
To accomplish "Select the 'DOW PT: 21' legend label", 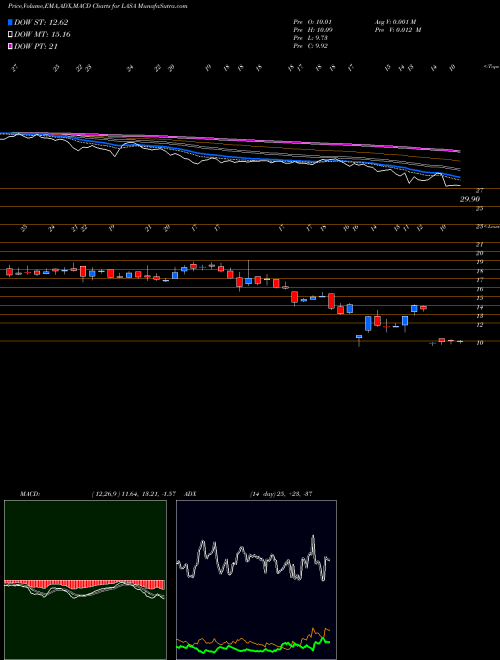I will pyautogui.click(x=36, y=46).
